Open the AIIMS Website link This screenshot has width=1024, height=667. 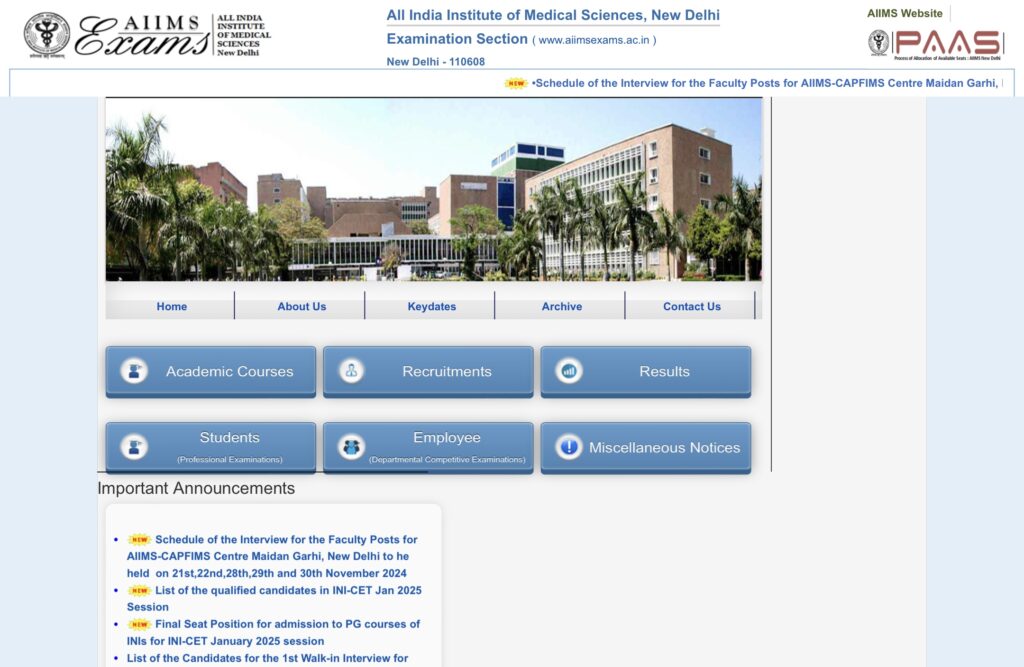click(904, 13)
